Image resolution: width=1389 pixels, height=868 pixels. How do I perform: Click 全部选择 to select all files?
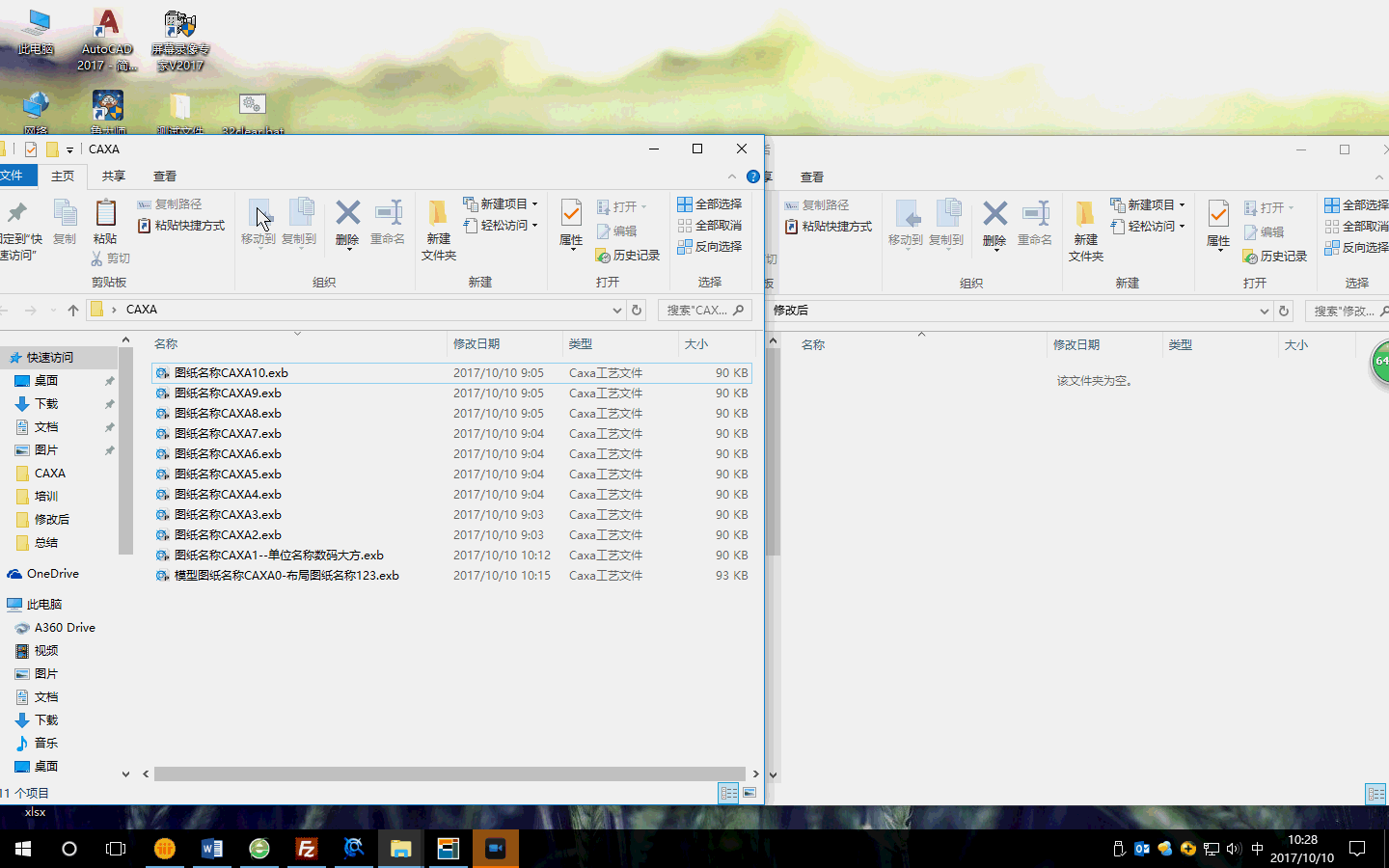[x=710, y=204]
